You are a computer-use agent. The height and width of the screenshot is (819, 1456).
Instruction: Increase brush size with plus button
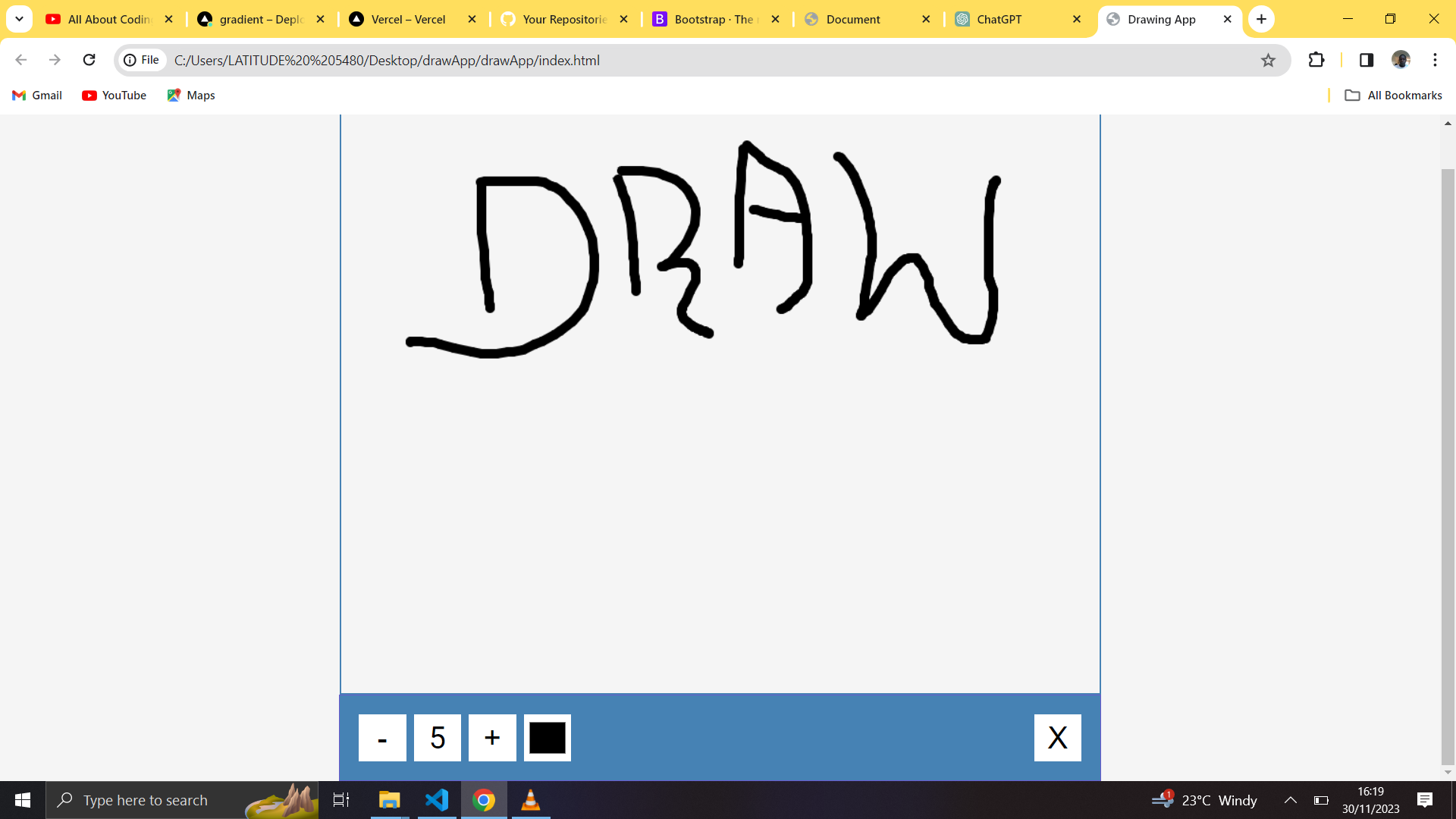[492, 737]
